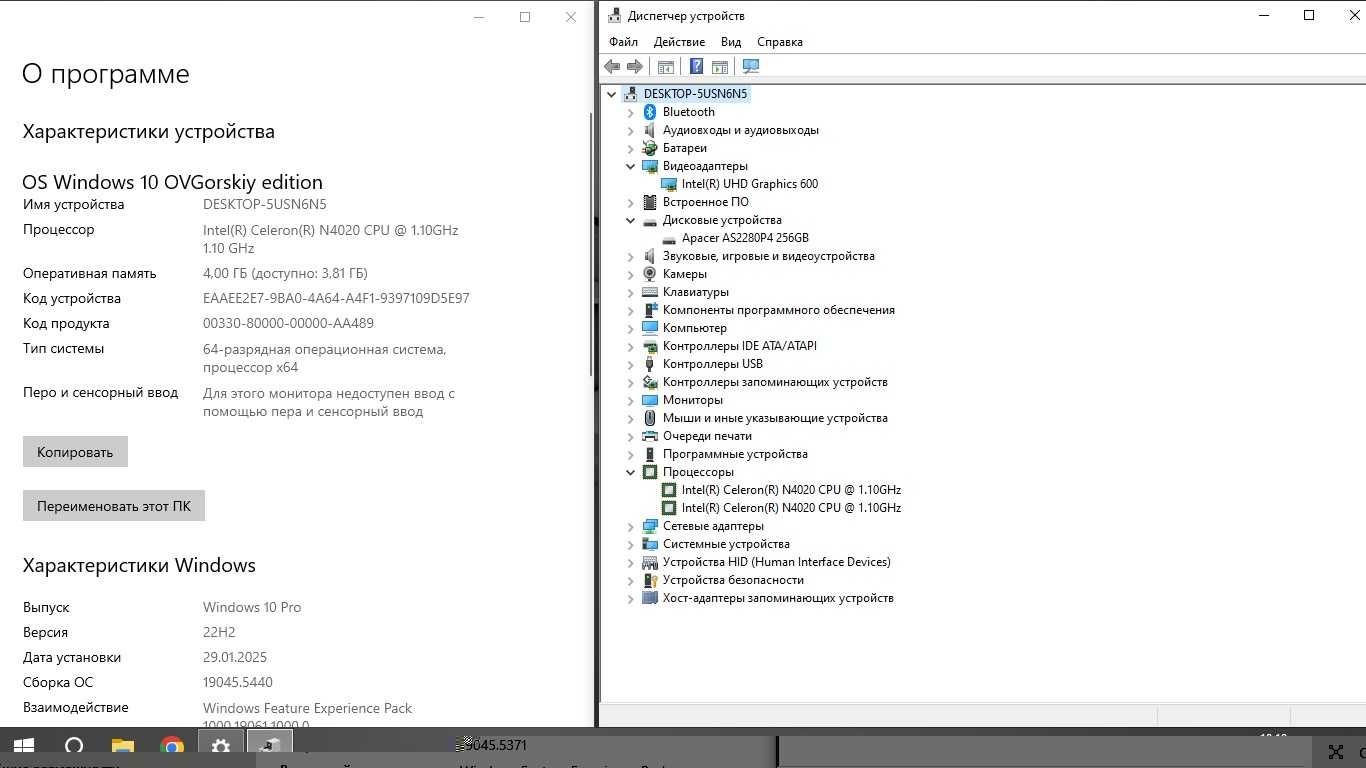
Task: Toggle the console tree pane toolbar icon
Action: [x=665, y=66]
